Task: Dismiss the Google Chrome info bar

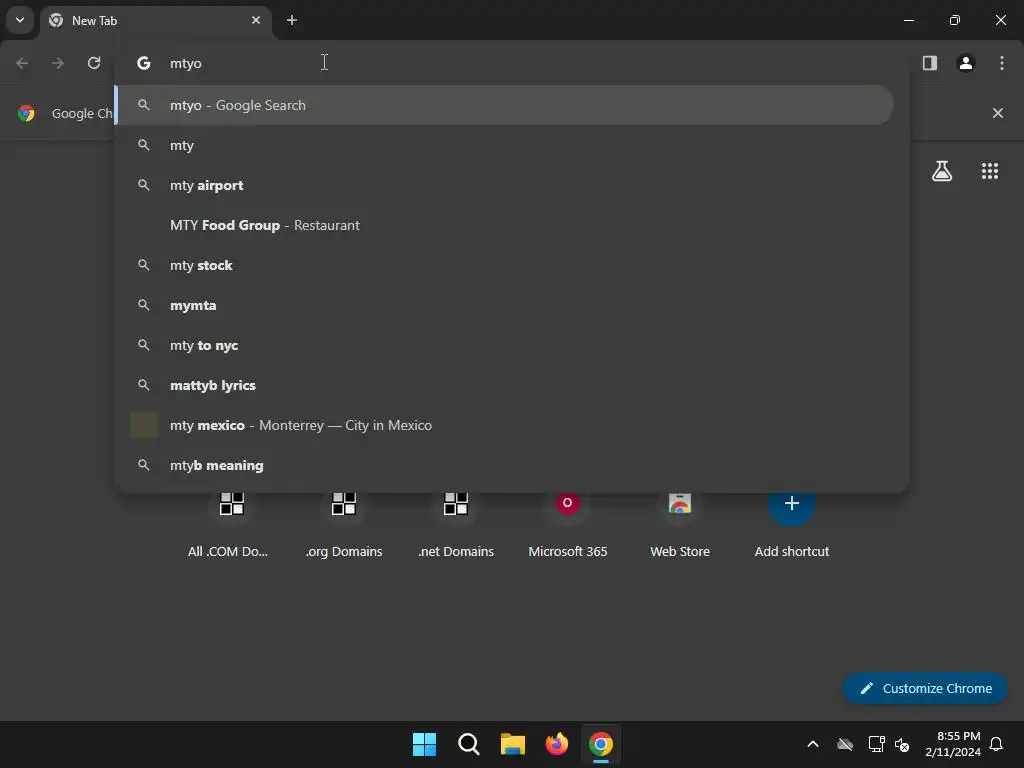Action: (997, 113)
